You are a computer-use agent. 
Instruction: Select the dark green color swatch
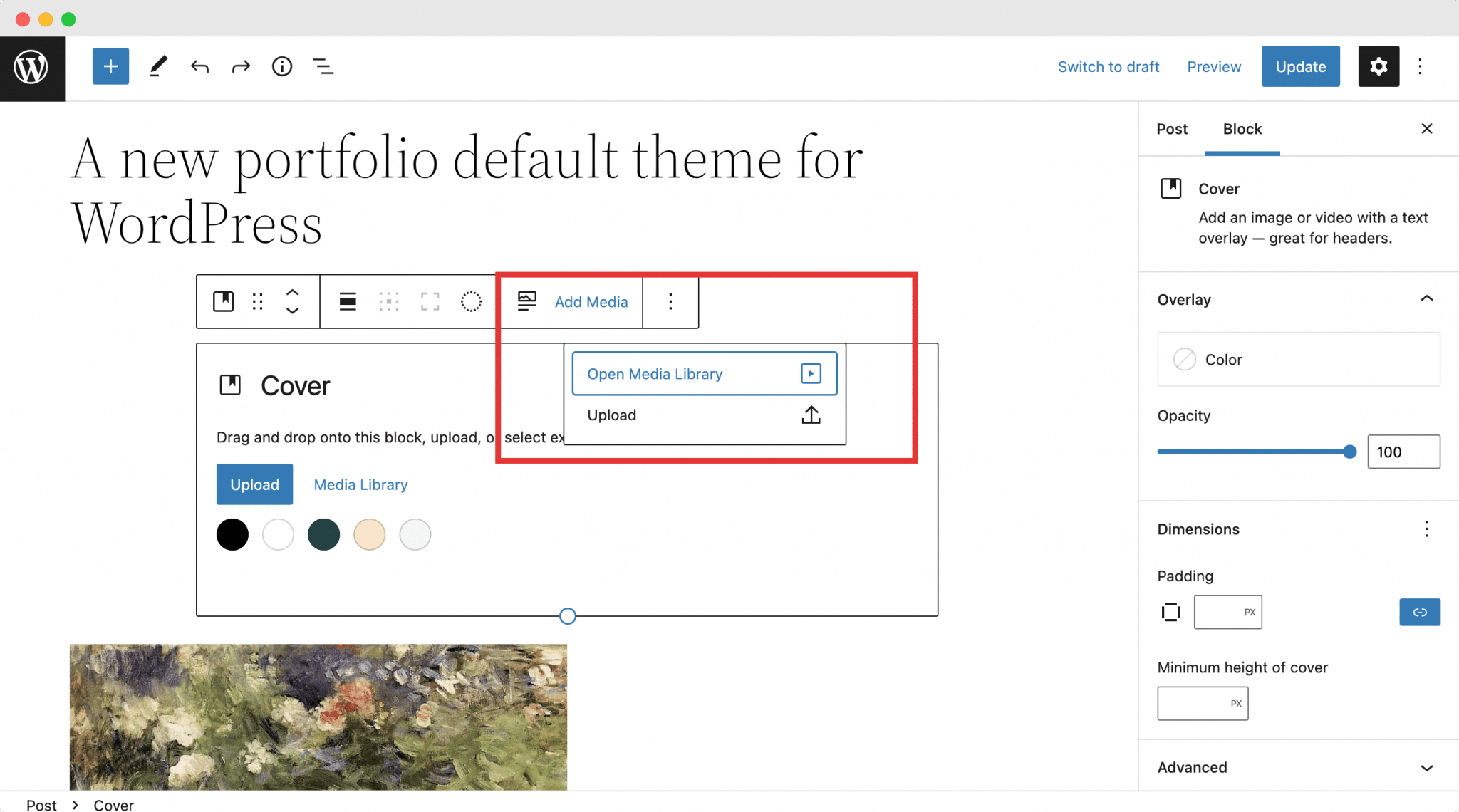pyautogui.click(x=324, y=534)
